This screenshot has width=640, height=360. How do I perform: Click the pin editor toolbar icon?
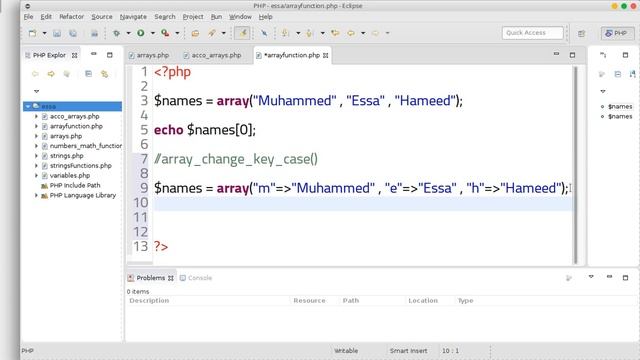tap(264, 33)
